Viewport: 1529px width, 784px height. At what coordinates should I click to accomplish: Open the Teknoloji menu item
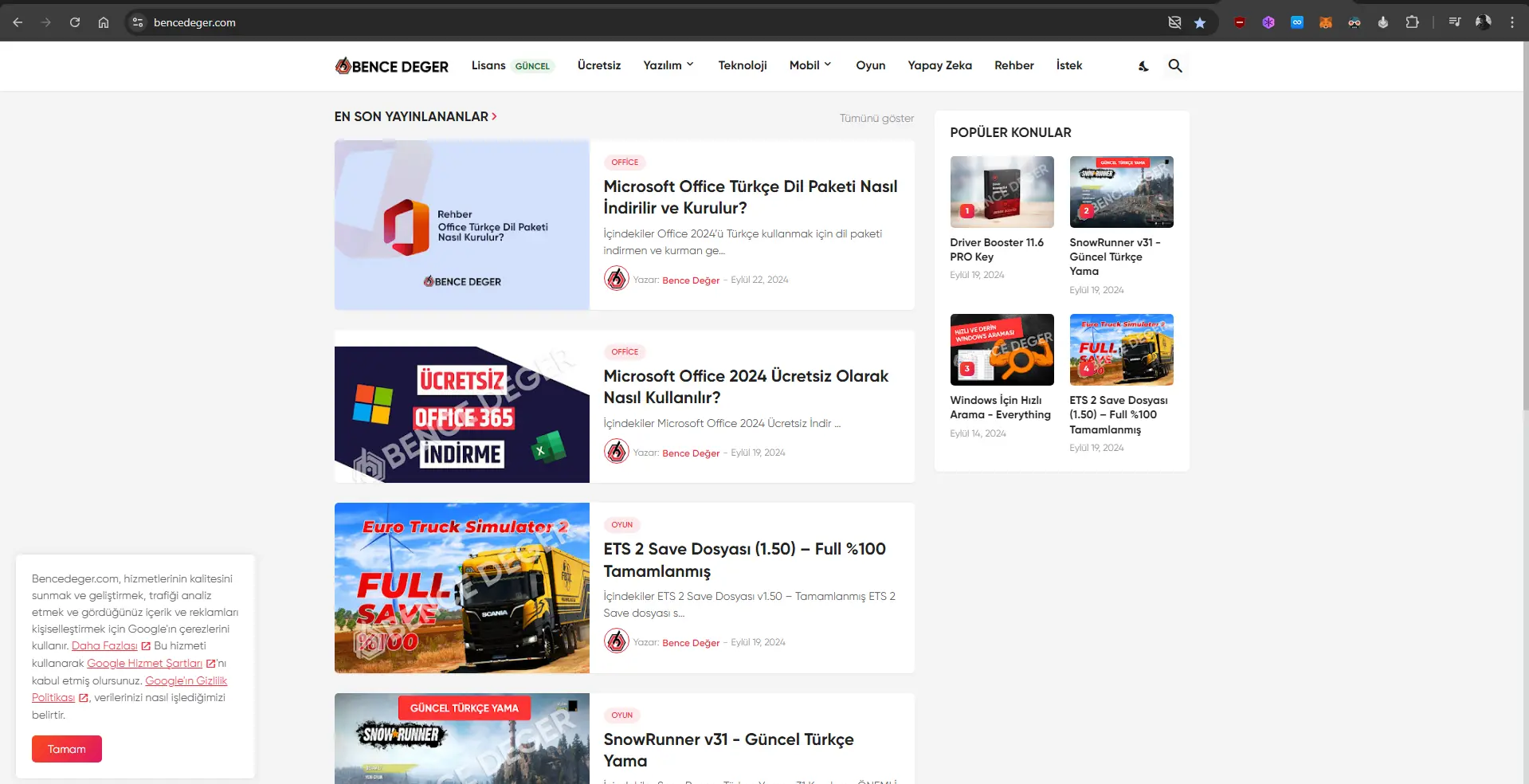(x=743, y=65)
